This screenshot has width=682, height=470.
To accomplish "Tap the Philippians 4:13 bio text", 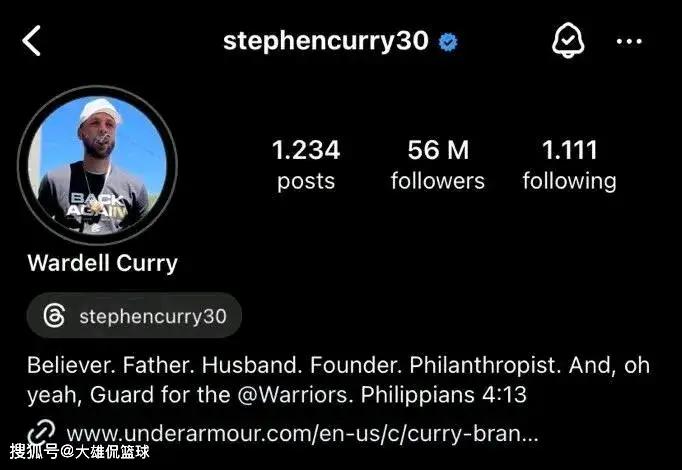I will tap(444, 395).
